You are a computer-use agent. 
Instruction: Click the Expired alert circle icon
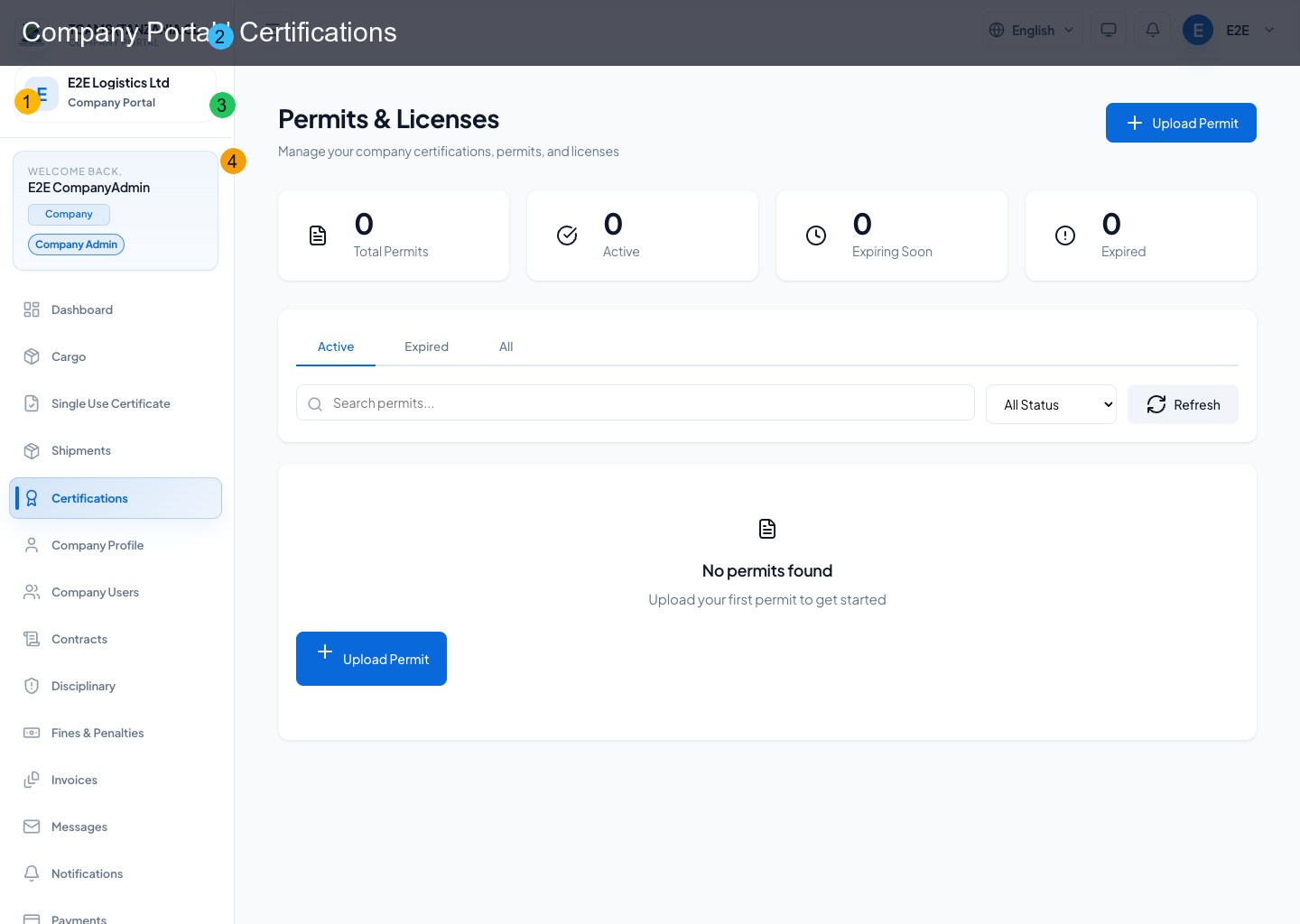(1065, 236)
